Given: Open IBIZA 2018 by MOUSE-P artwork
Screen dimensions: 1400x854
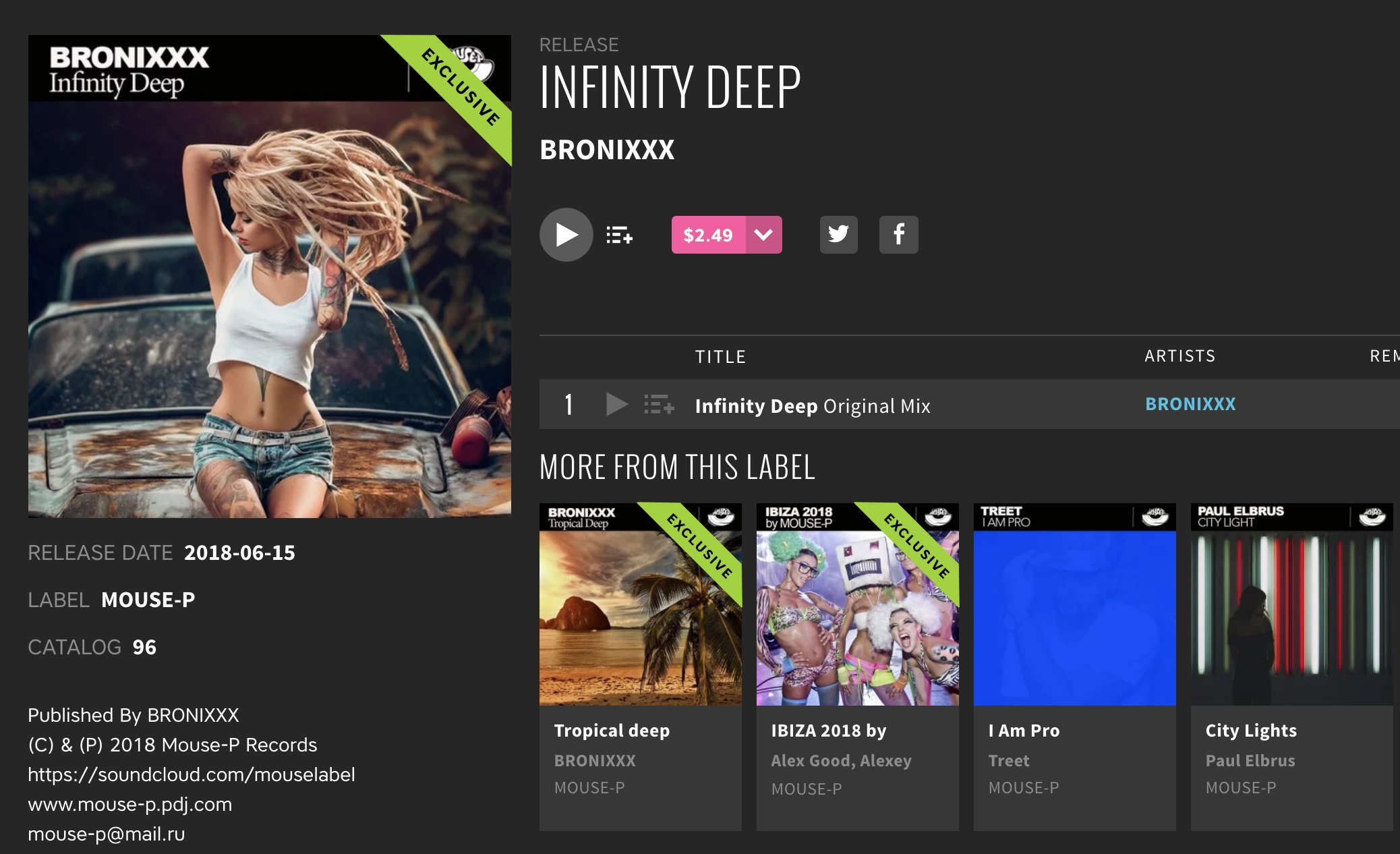Looking at the screenshot, I should coord(858,604).
